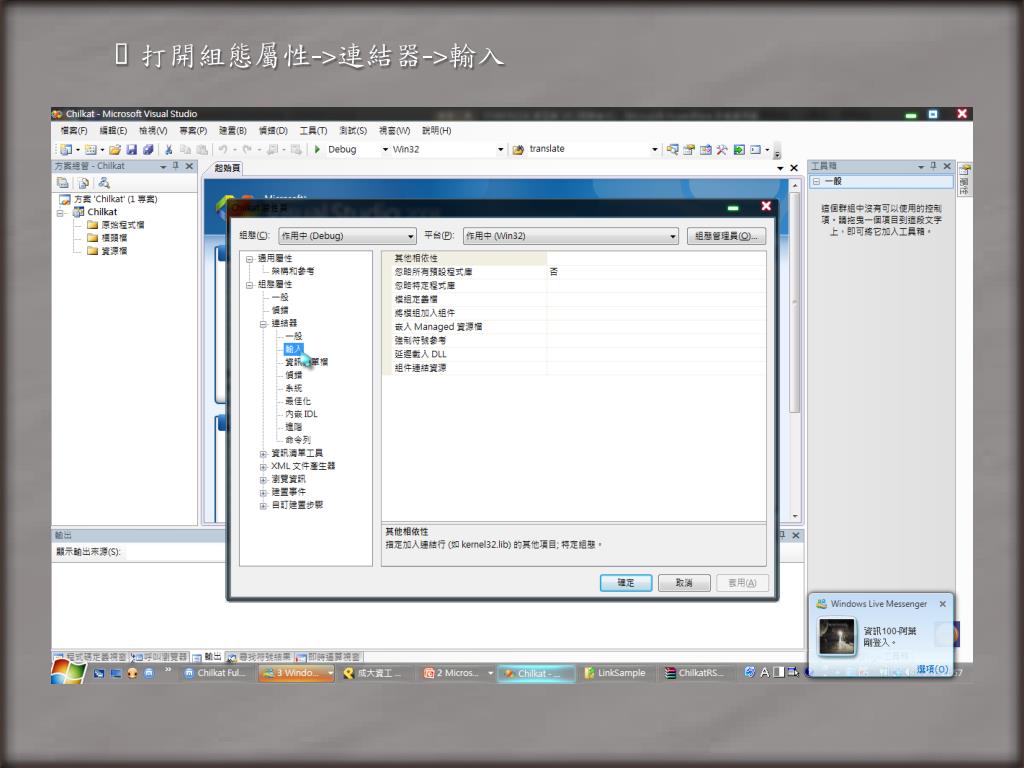Image resolution: width=1024 pixels, height=768 pixels.
Task: Close the Windows Live Messenger notification
Action: click(942, 604)
